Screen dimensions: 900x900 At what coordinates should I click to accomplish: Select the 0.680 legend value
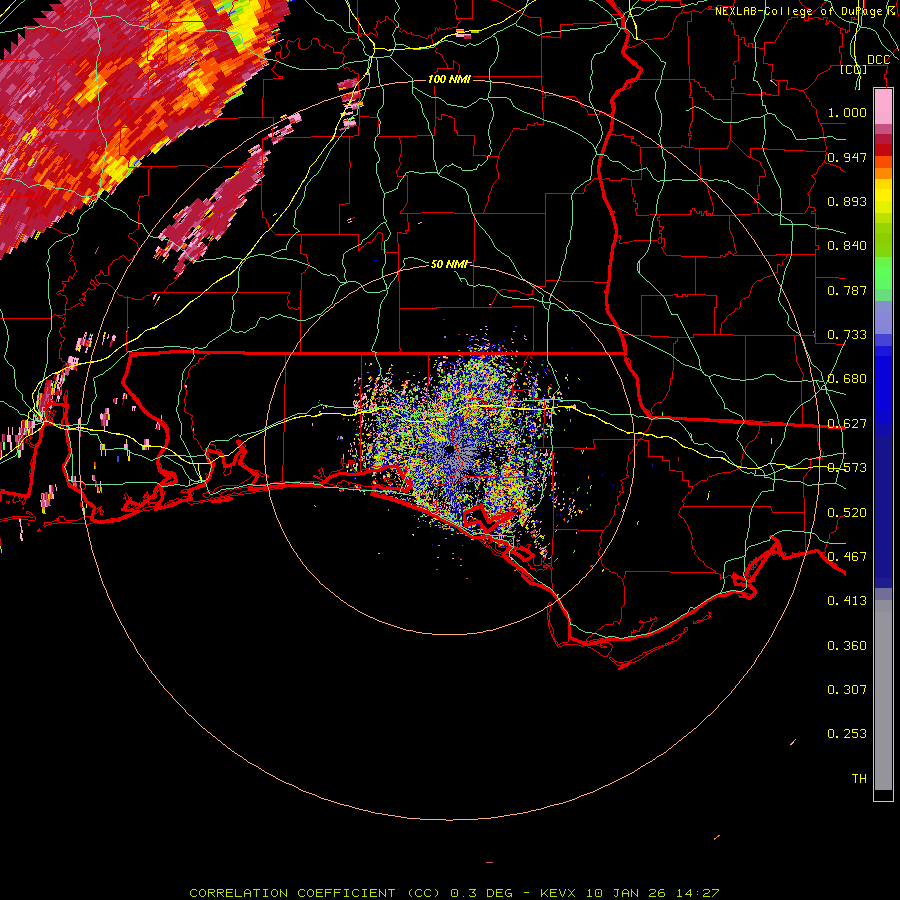coord(847,379)
